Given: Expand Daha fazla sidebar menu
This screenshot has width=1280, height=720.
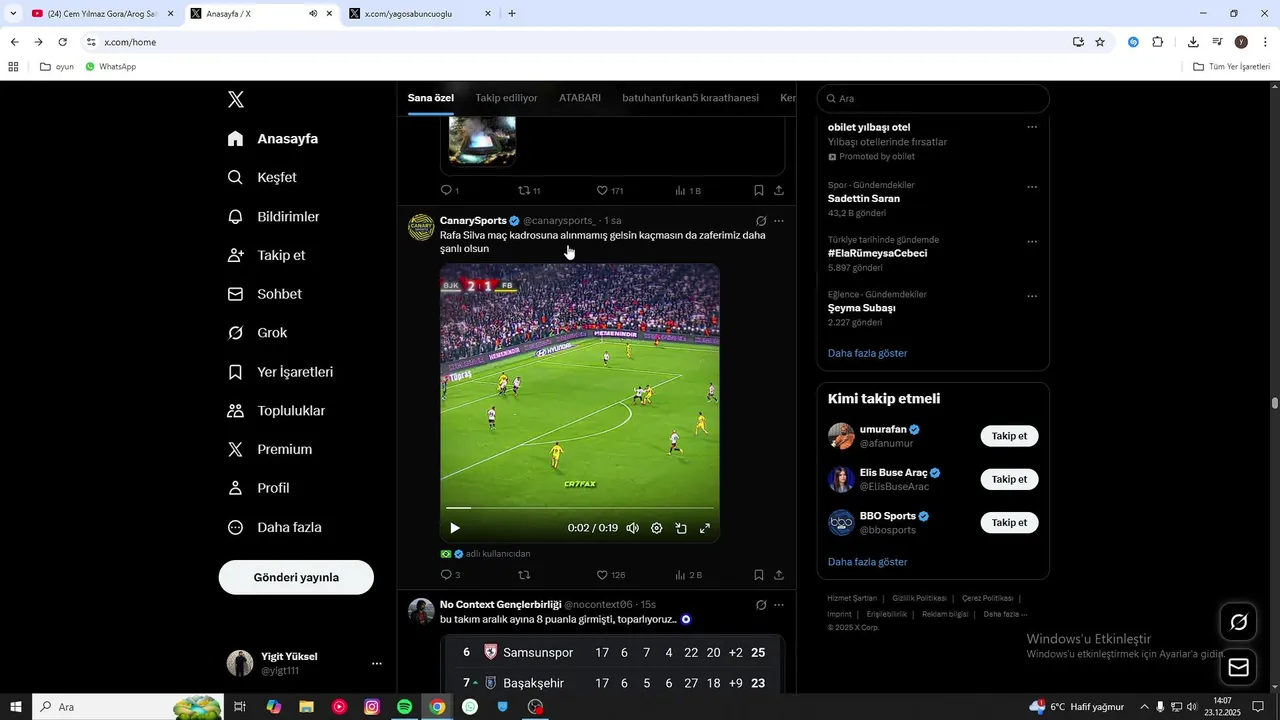Looking at the screenshot, I should pos(274,527).
